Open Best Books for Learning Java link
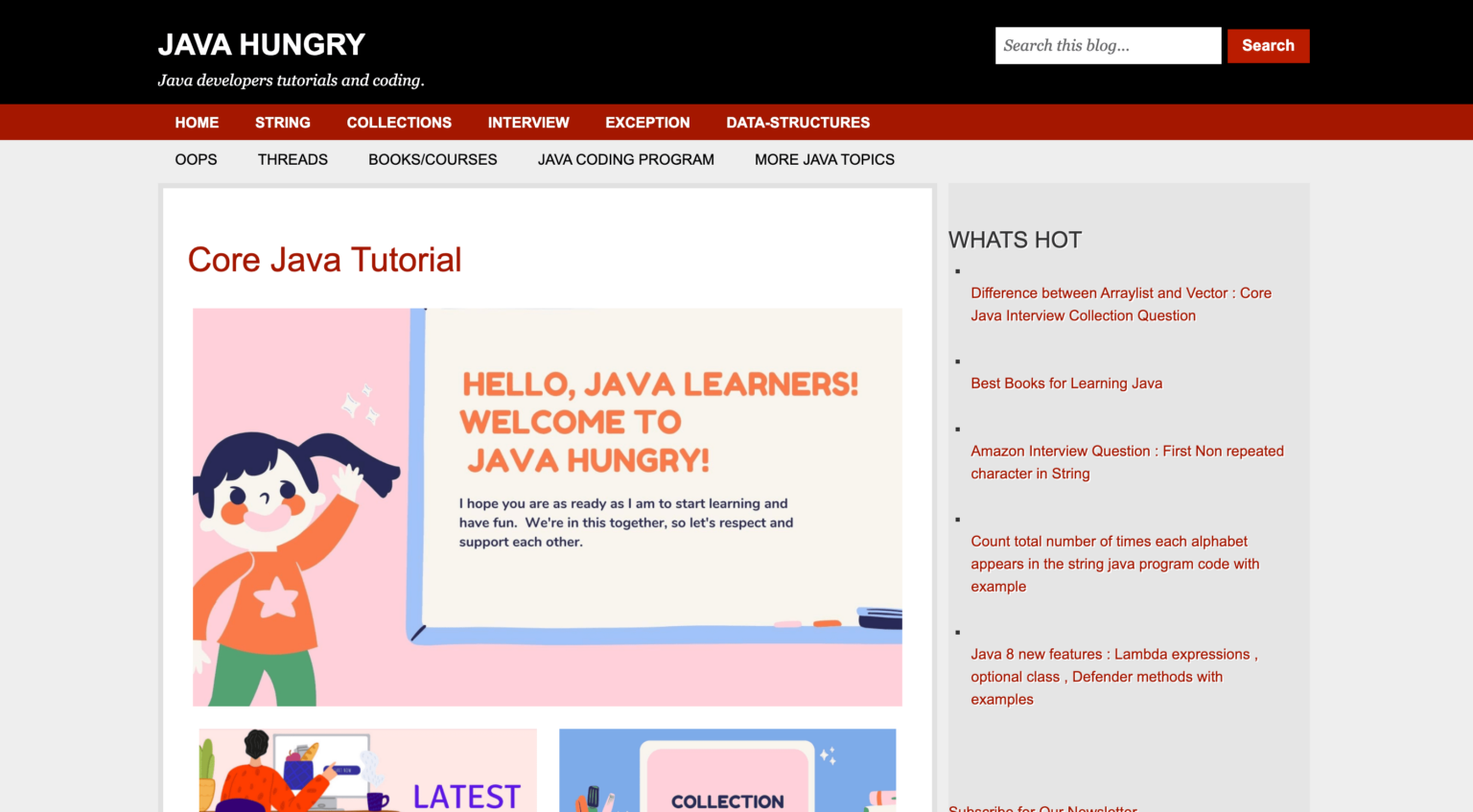The height and width of the screenshot is (812, 1473). [1066, 383]
